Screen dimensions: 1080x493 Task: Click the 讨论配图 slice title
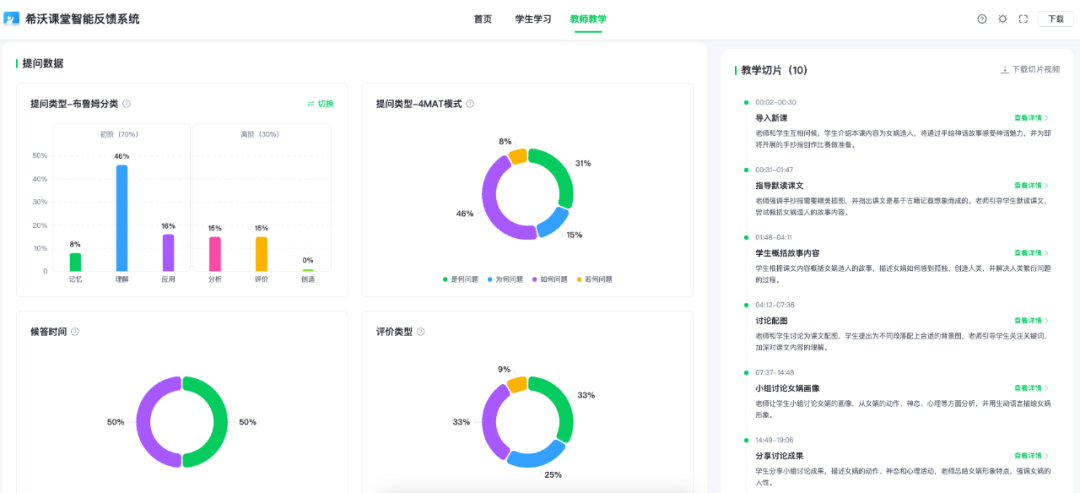[771, 321]
